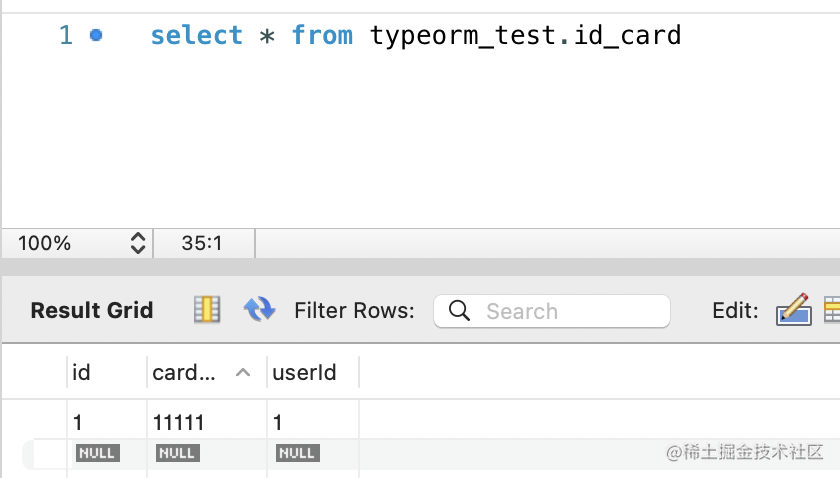Toggle the blue marker dot on line 1
The width and height of the screenshot is (840, 478).
(x=96, y=35)
